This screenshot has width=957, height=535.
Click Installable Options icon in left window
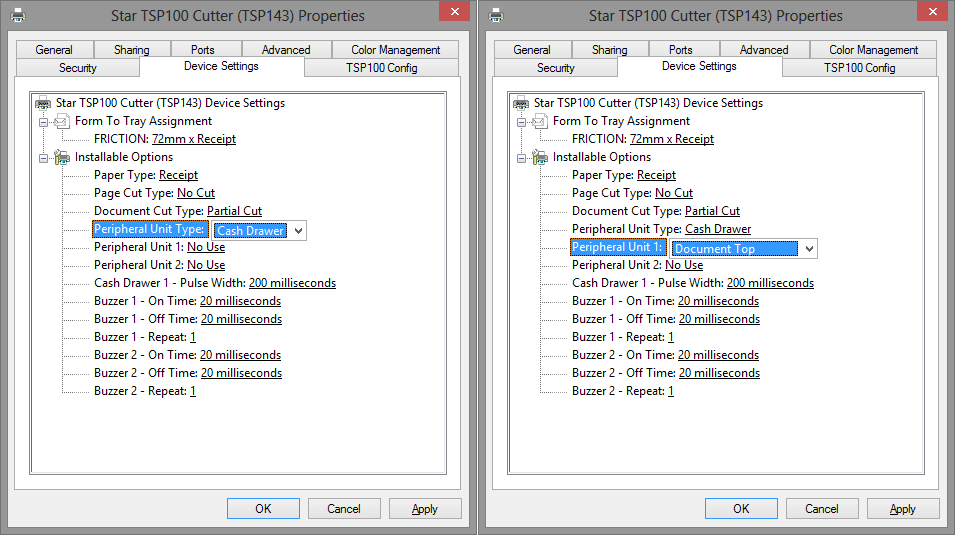62,157
